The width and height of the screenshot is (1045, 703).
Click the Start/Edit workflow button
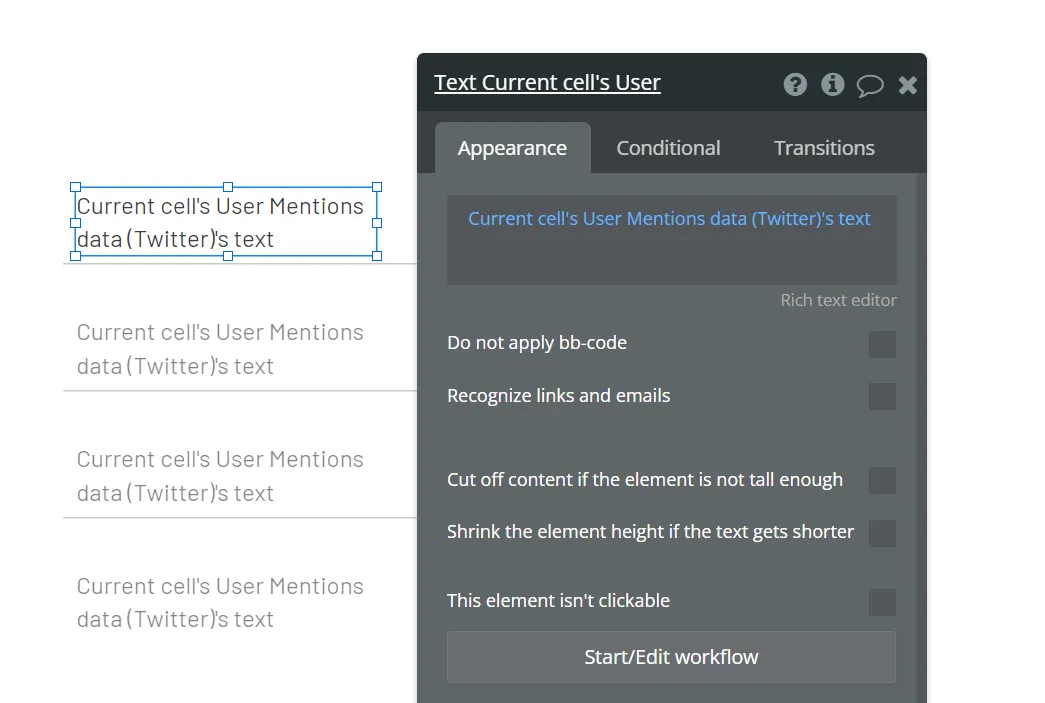click(672, 657)
